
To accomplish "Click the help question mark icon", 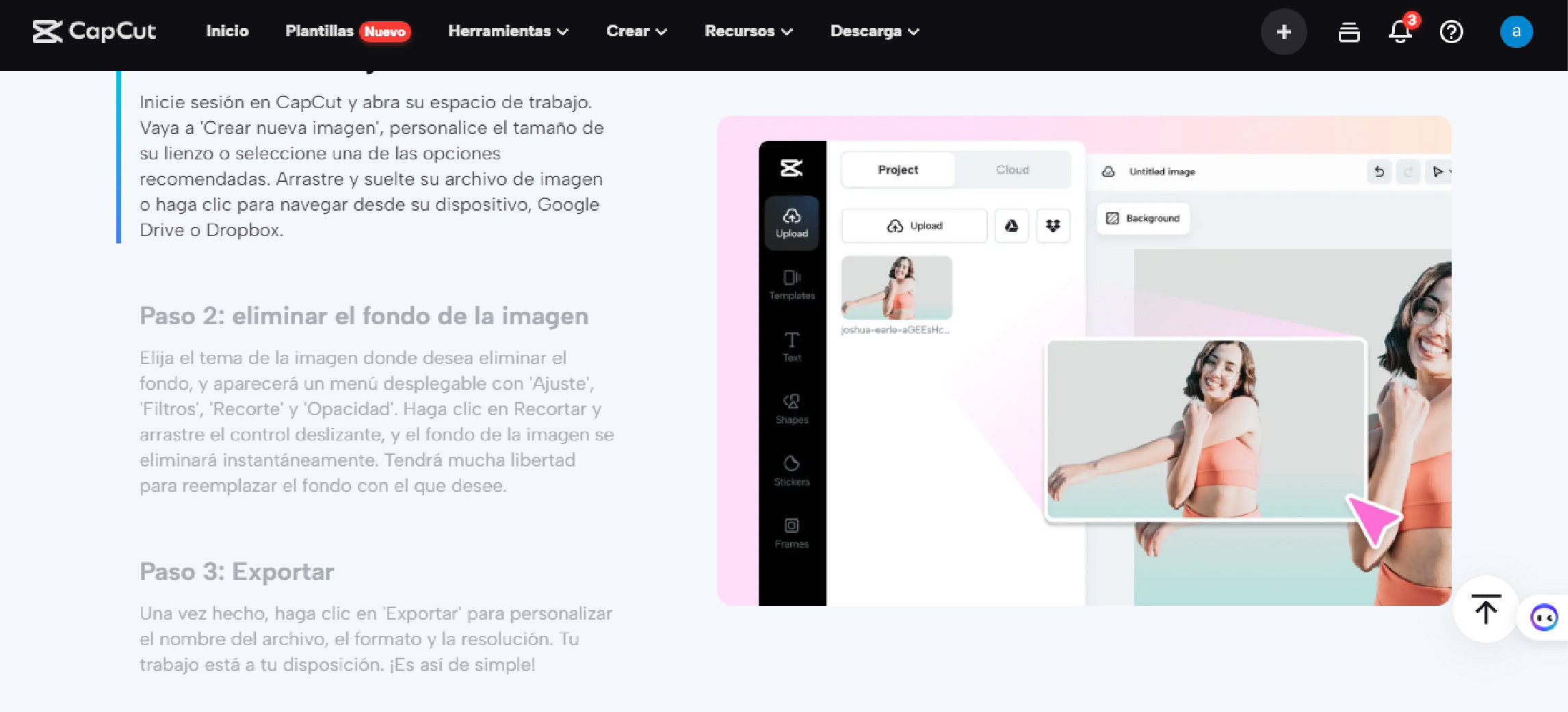I will [1451, 31].
